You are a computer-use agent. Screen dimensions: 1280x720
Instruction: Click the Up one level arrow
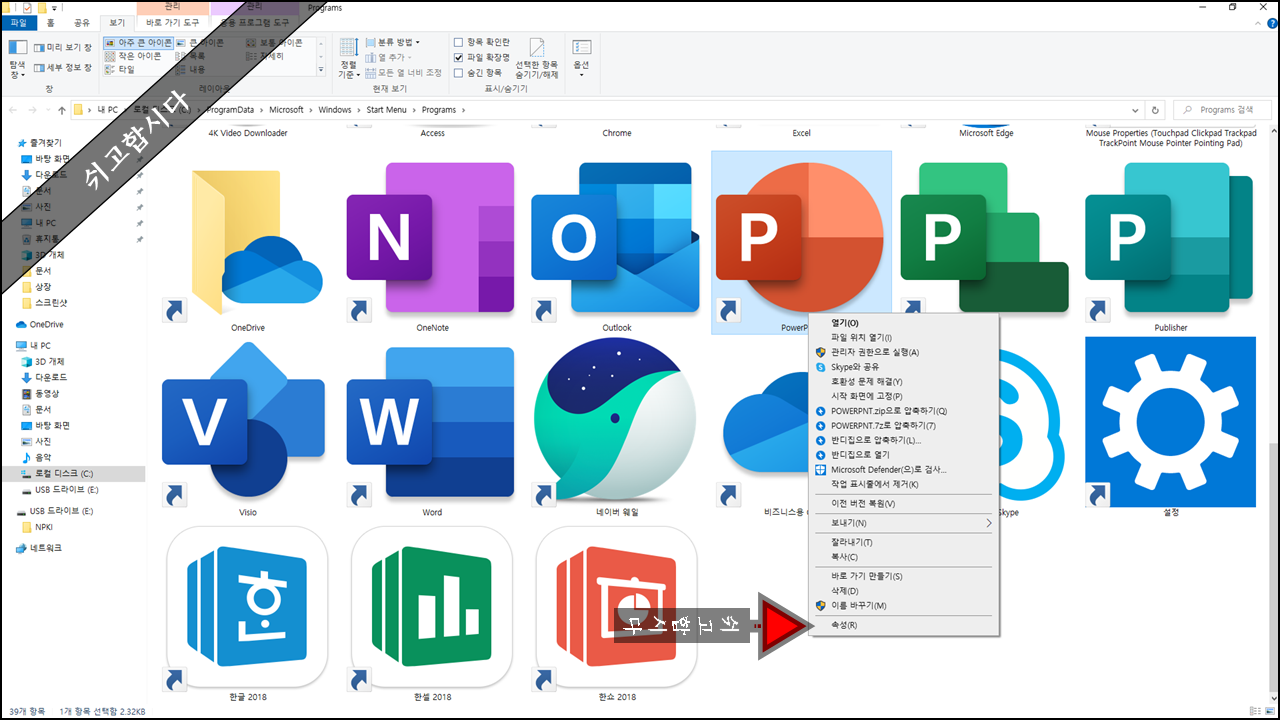(62, 110)
